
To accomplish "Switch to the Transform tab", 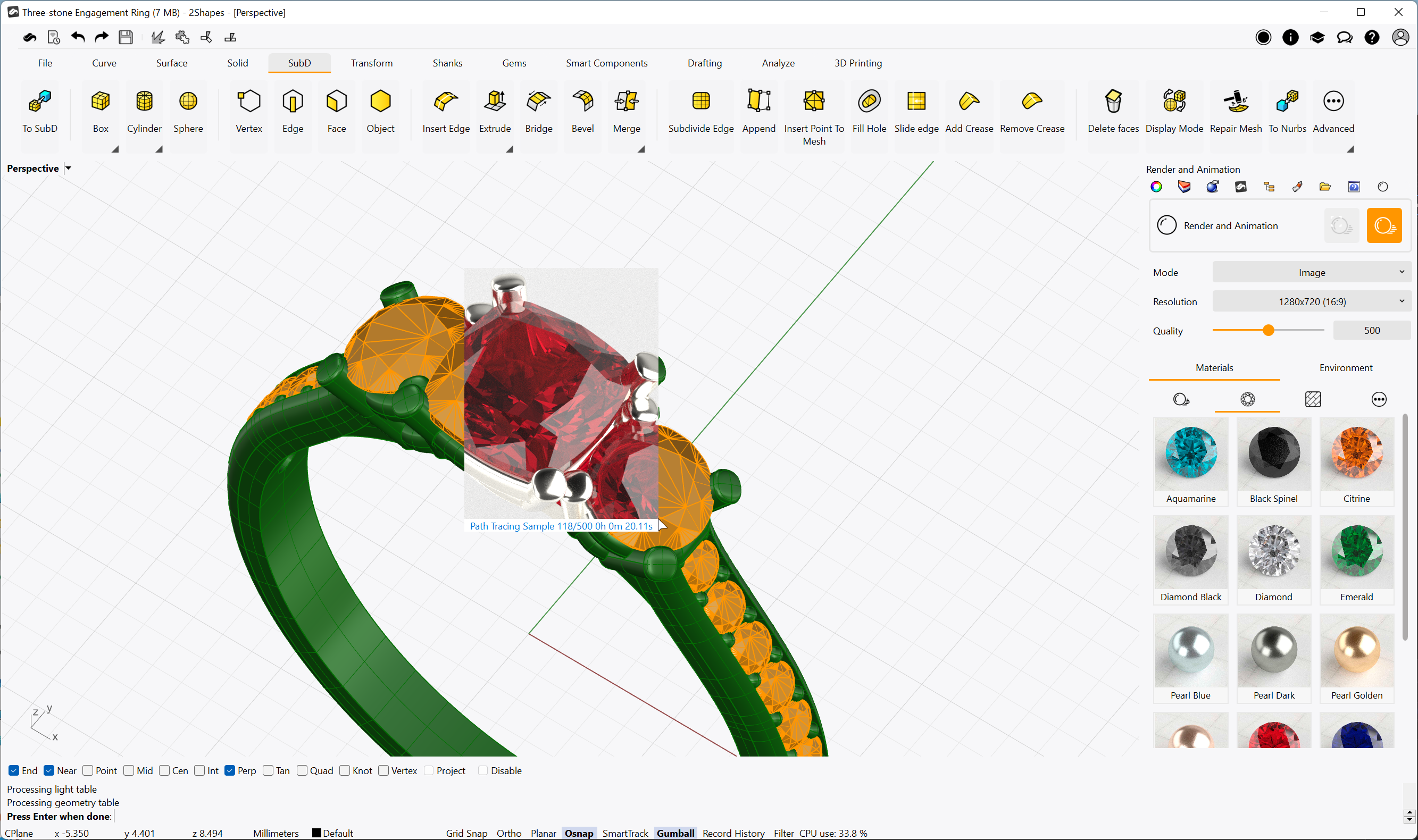I will (x=371, y=63).
